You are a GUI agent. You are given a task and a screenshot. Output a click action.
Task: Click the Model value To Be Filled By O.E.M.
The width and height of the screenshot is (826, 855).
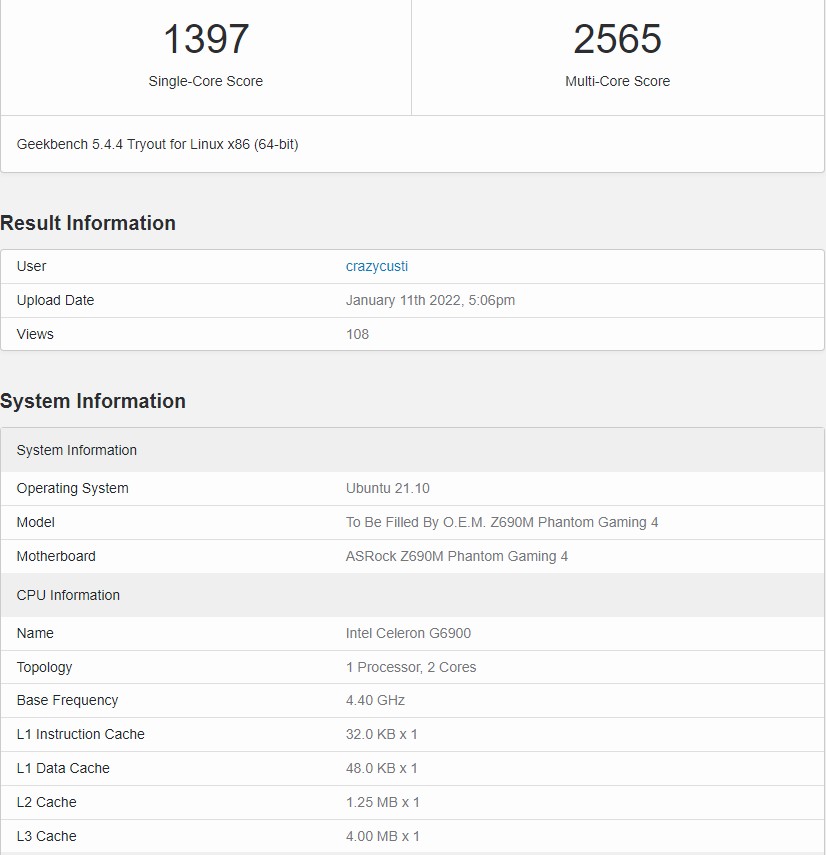(502, 522)
